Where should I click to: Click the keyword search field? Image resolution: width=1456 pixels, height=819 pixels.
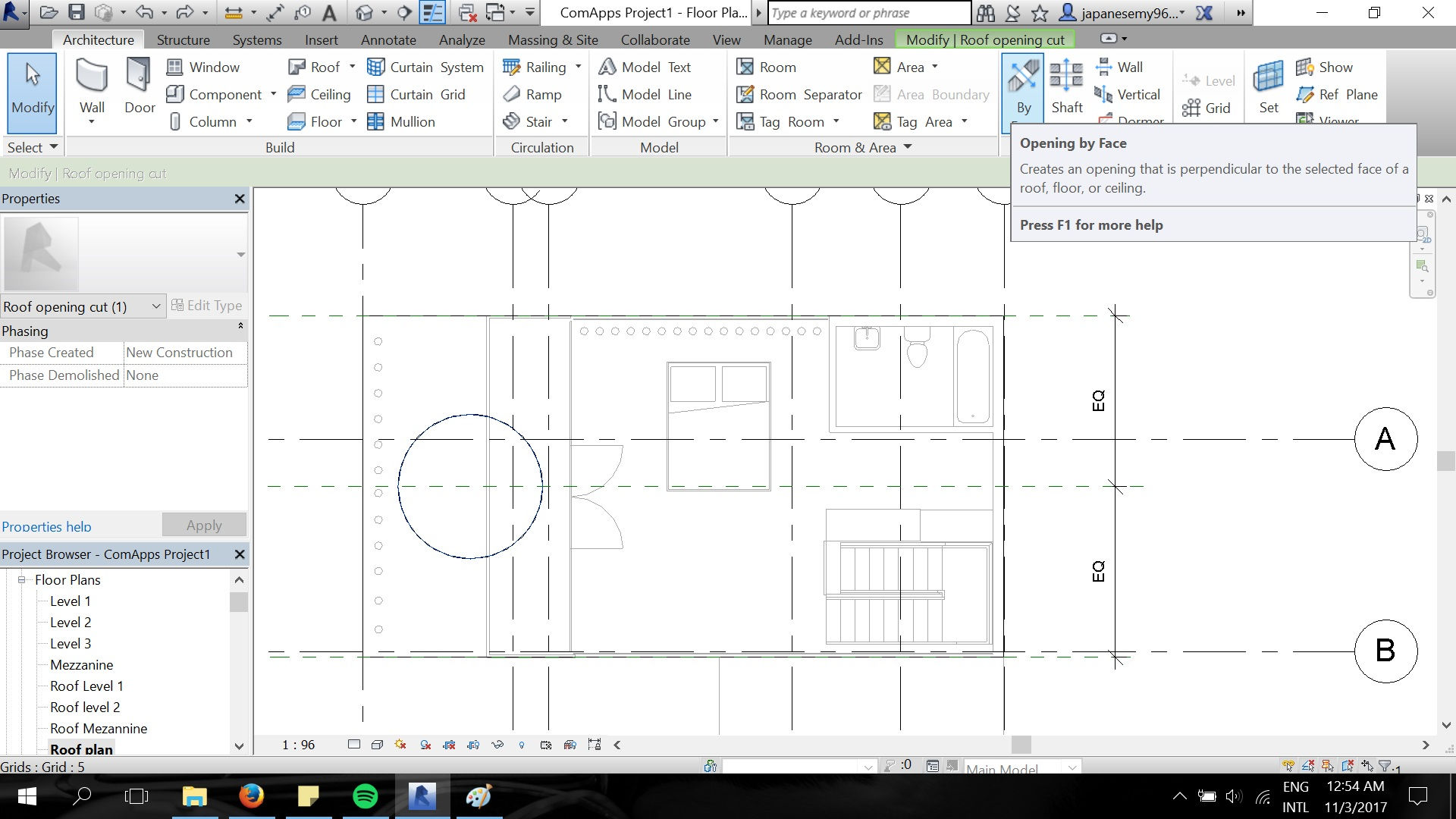coord(869,13)
